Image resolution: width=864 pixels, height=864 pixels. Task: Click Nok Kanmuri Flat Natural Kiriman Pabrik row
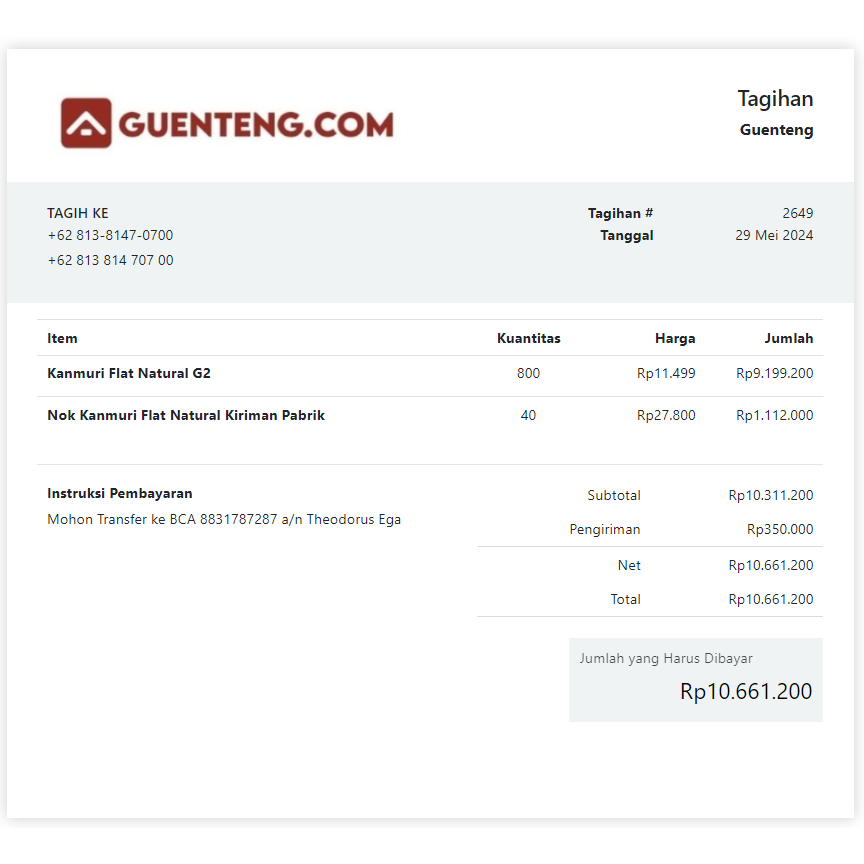[x=187, y=415]
